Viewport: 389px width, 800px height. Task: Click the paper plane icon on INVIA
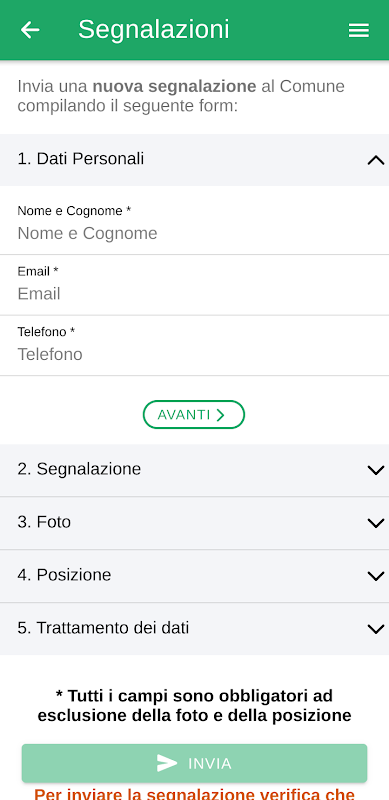pos(167,763)
